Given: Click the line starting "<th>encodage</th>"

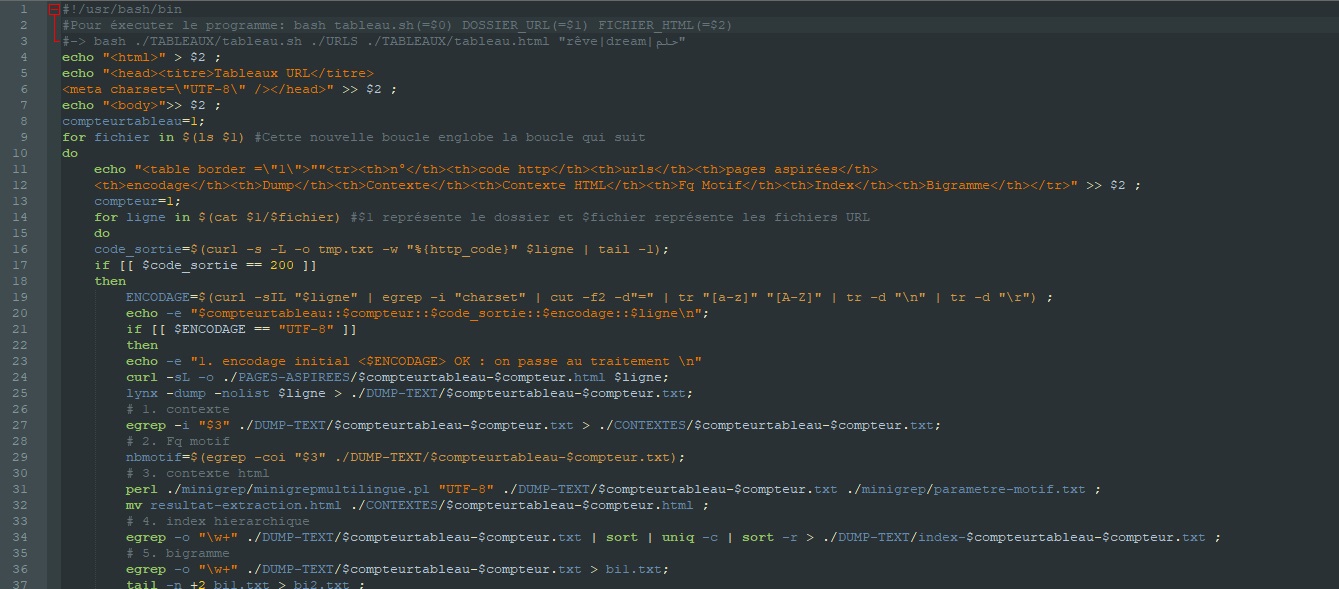Looking at the screenshot, I should [618, 185].
